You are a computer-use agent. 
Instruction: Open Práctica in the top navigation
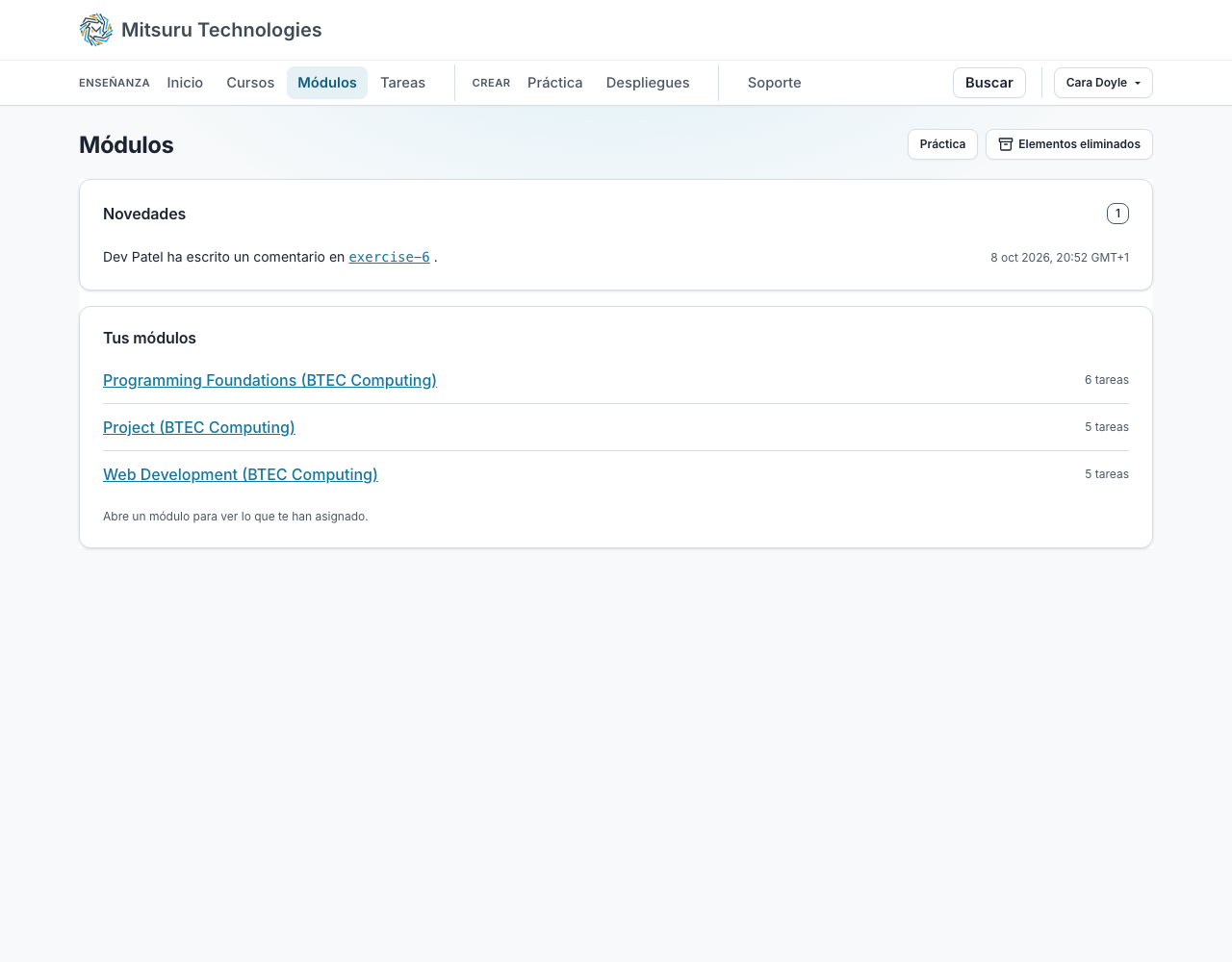[x=555, y=83]
